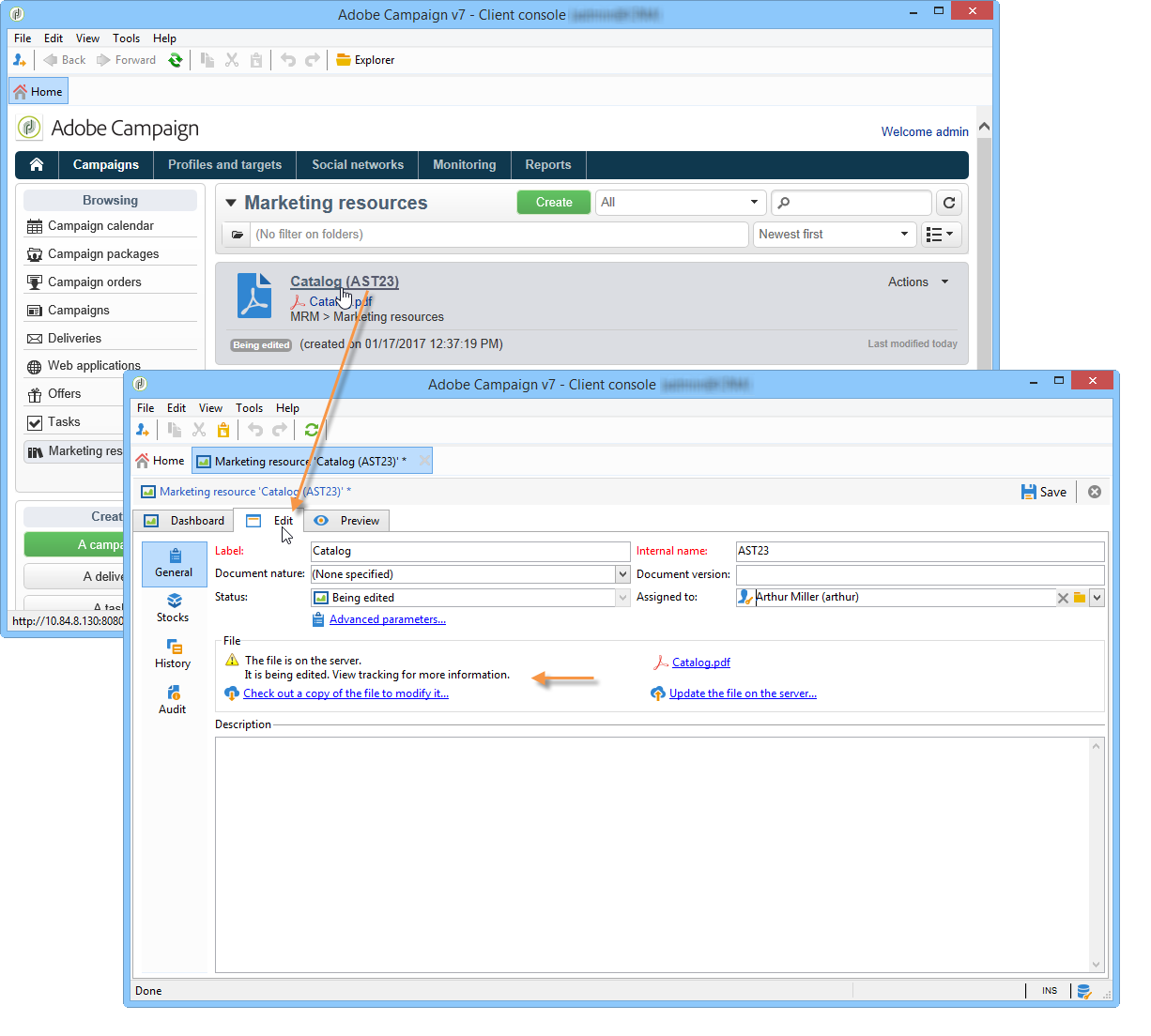Click the folder icon beside Assigned to
The height and width of the screenshot is (1036, 1151).
tap(1080, 598)
